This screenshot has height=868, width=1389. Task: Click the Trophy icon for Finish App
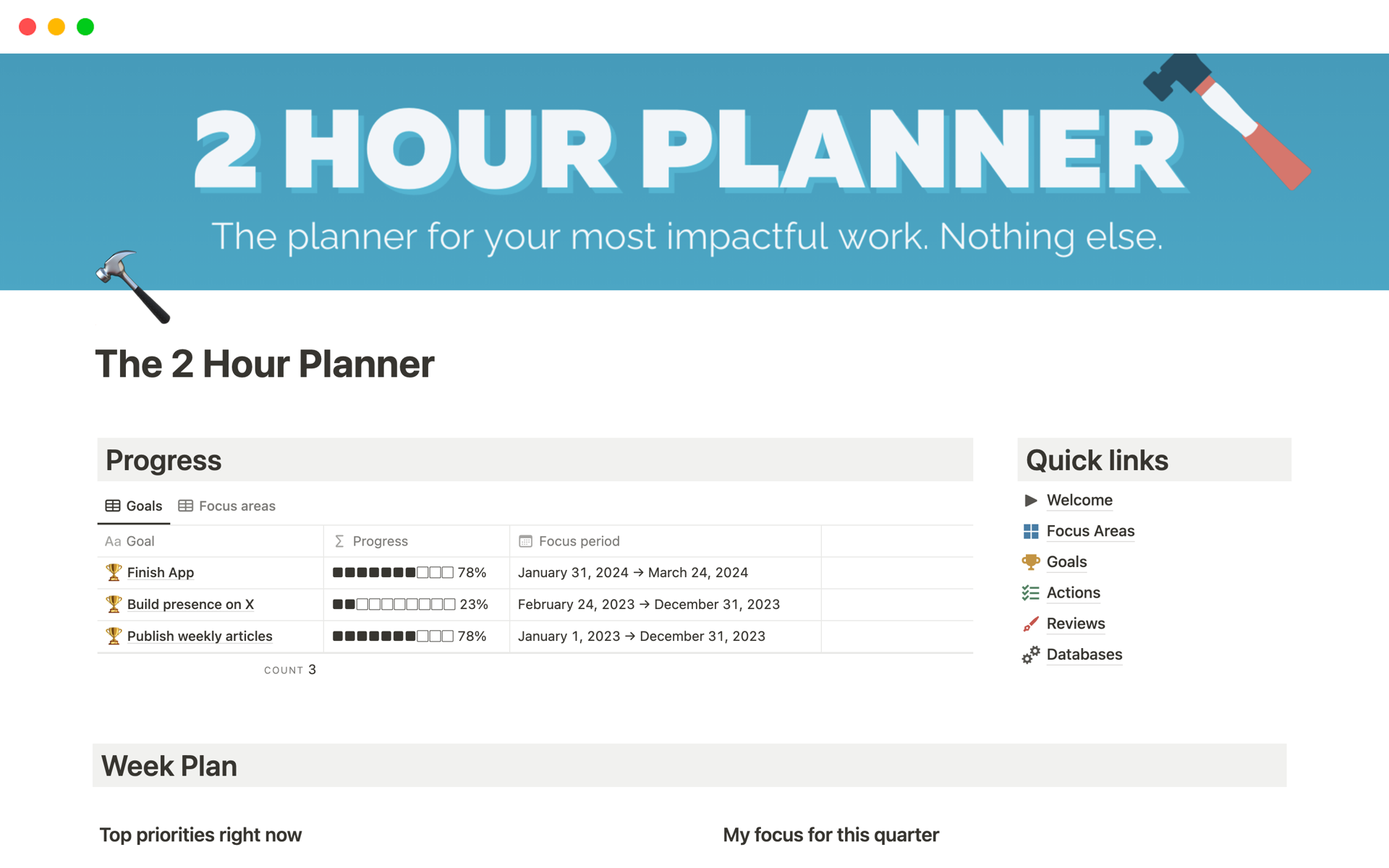(111, 573)
